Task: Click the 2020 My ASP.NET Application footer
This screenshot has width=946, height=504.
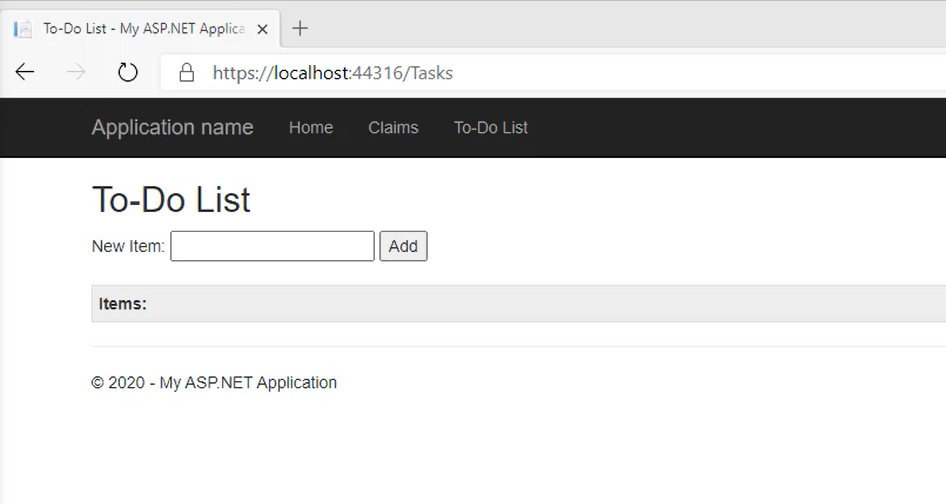Action: pyautogui.click(x=214, y=383)
